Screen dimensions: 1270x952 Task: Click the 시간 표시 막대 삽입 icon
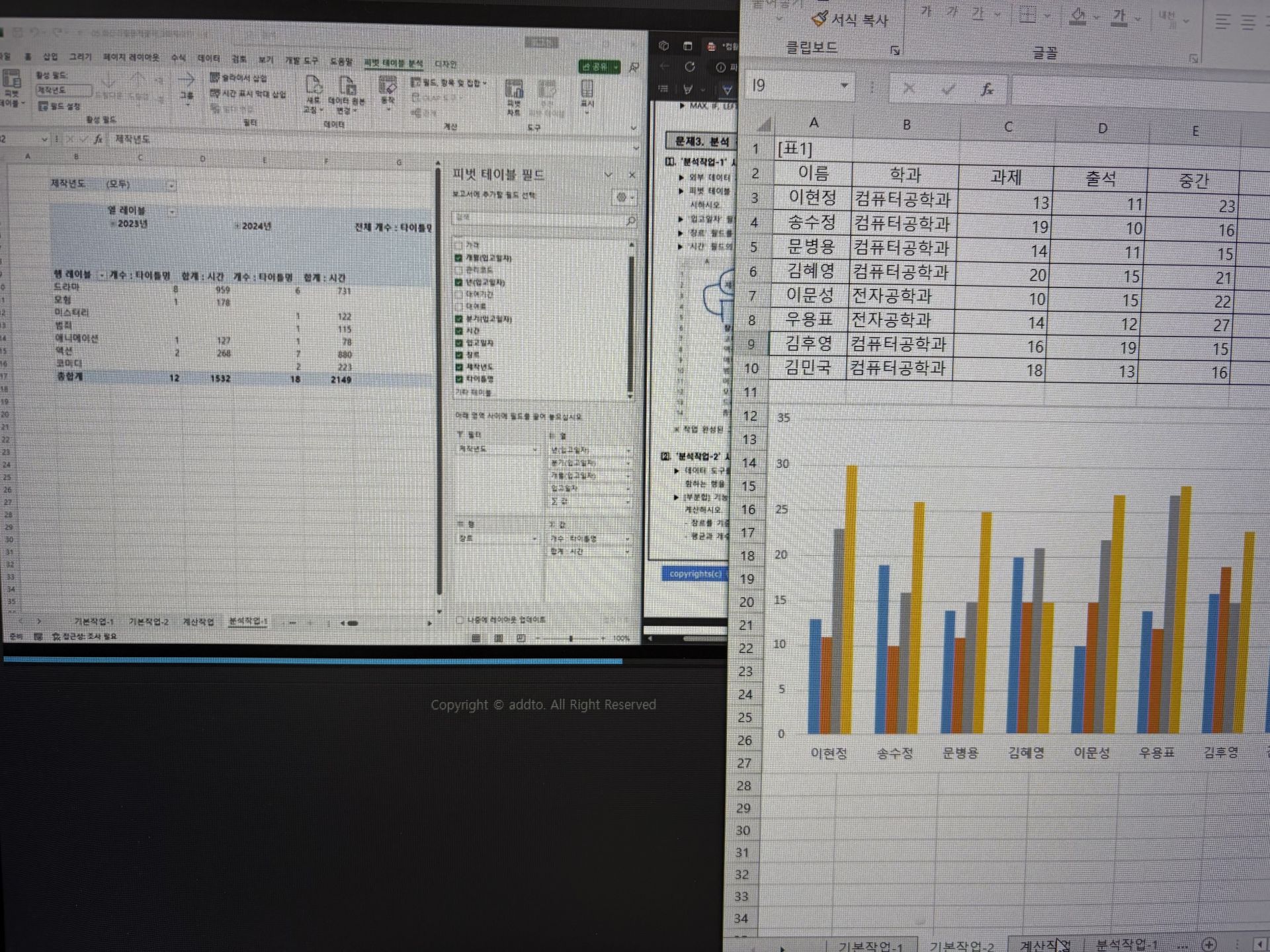[x=214, y=93]
